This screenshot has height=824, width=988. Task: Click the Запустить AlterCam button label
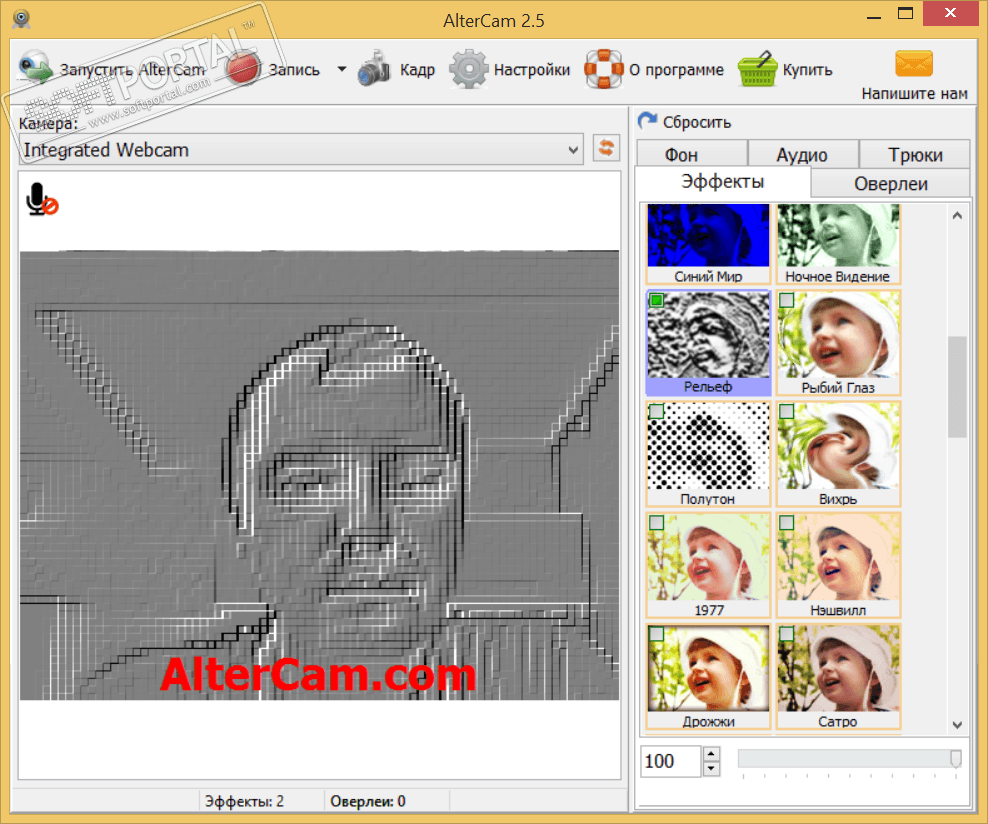tap(132, 69)
